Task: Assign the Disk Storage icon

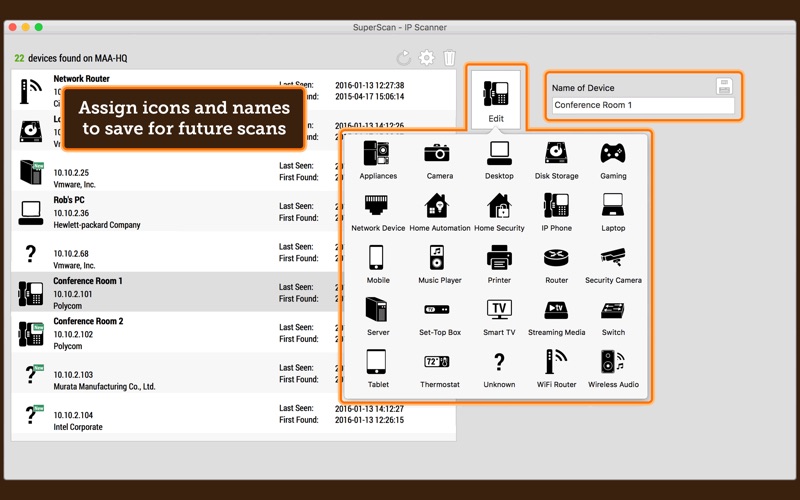Action: (x=556, y=154)
